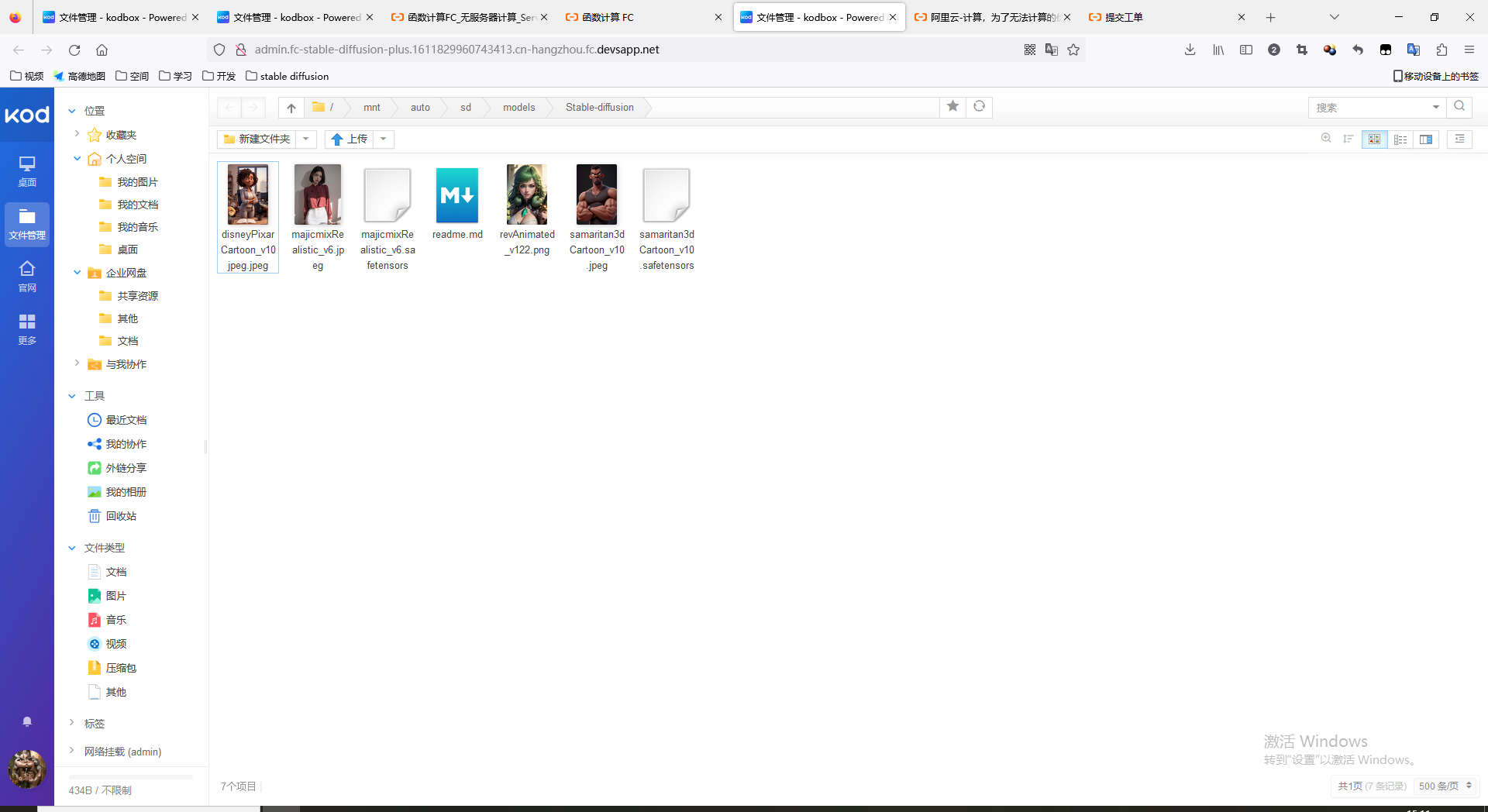The height and width of the screenshot is (812, 1488).
Task: Add current folder to favorites star
Action: (x=953, y=107)
